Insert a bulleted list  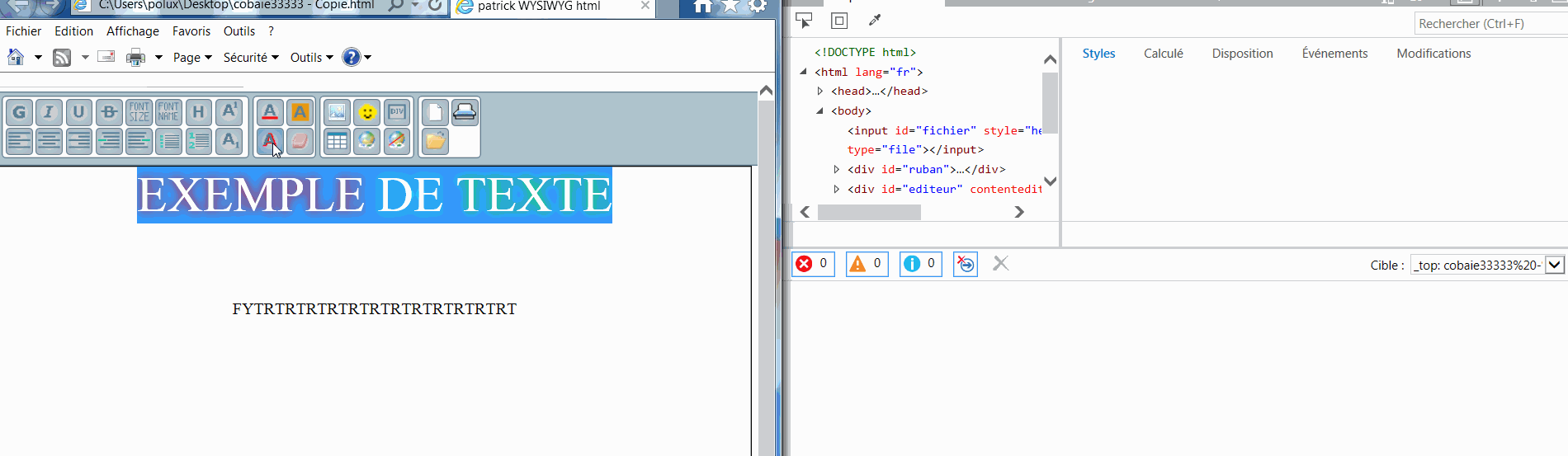click(x=168, y=141)
